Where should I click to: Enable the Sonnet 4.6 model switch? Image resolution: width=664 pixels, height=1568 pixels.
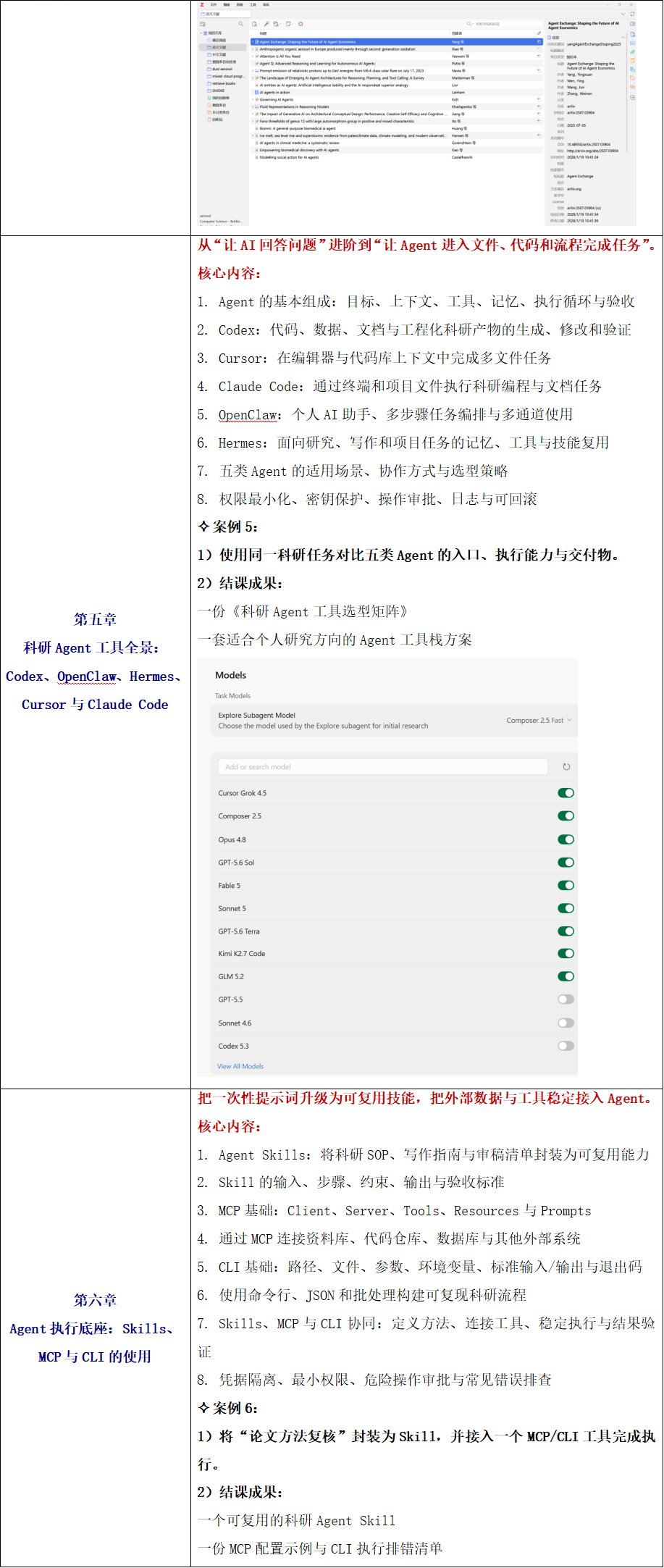pyautogui.click(x=566, y=1023)
